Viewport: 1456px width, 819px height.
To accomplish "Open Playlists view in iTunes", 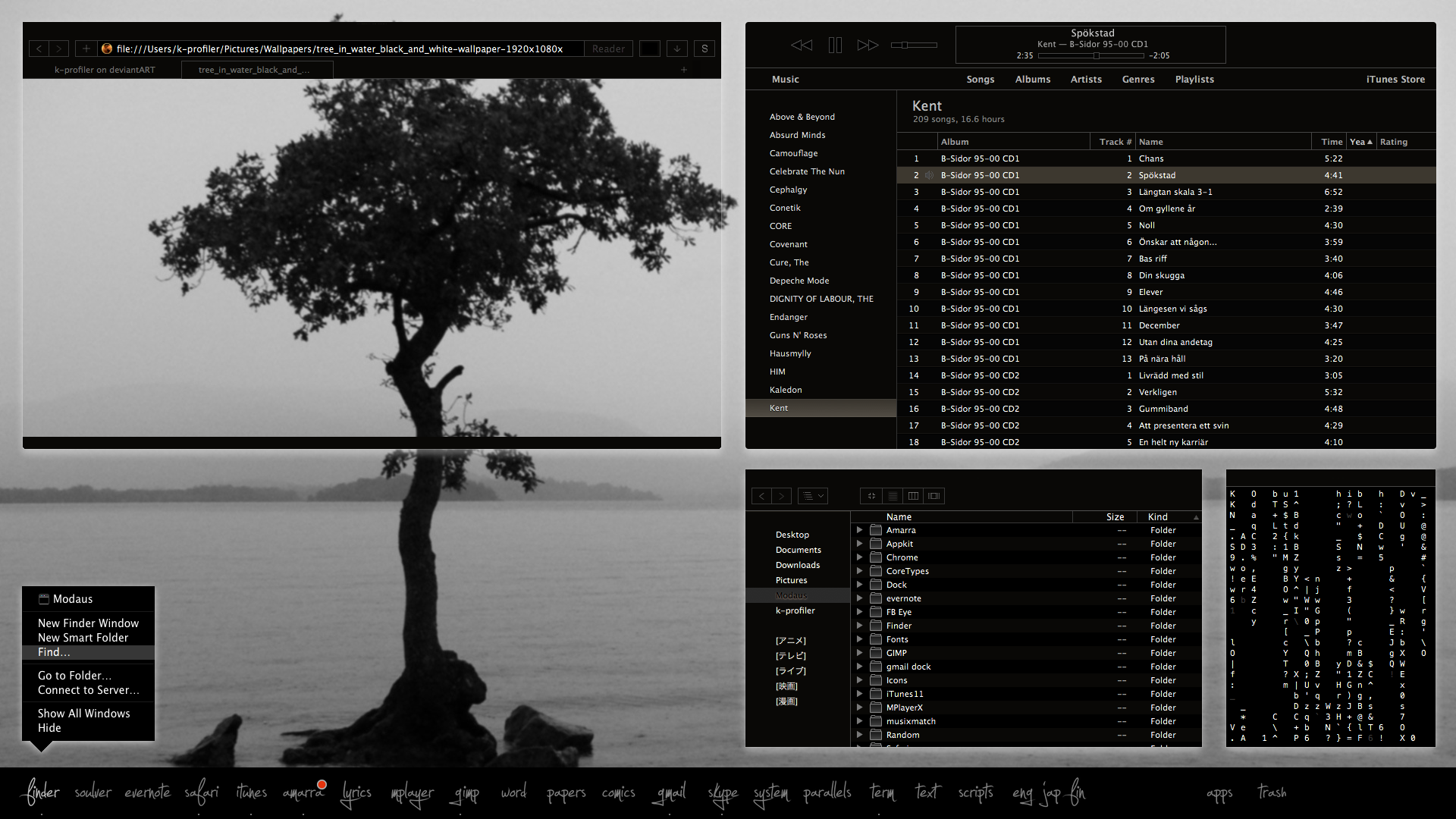I will (x=1194, y=80).
